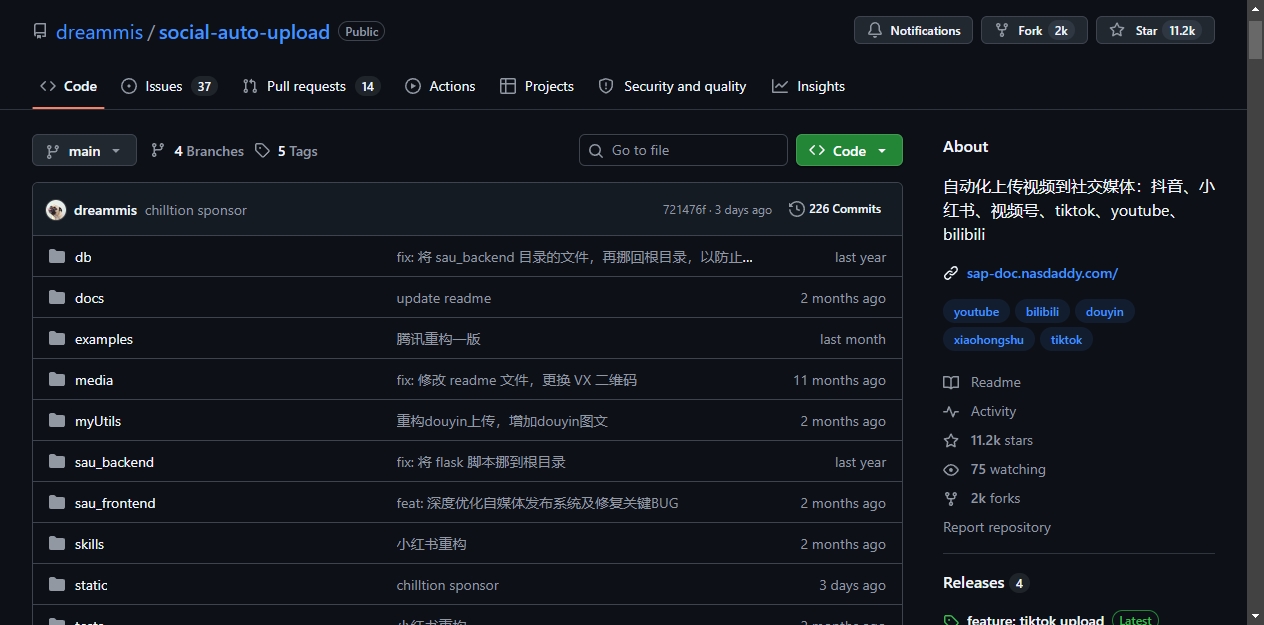
Task: View the 11.2k stars link
Action: click(x=1002, y=440)
